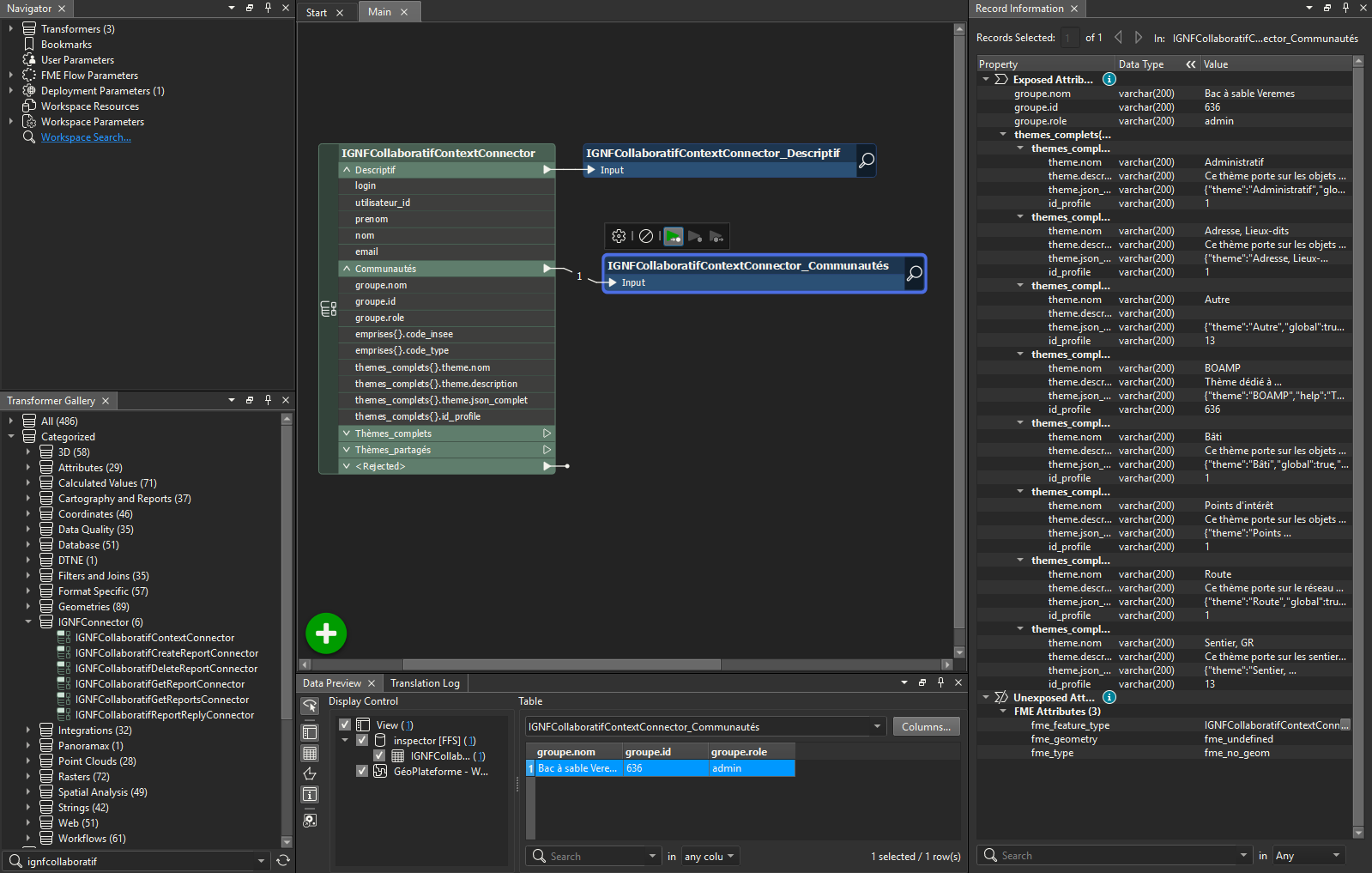Toggle the table view icon in Data Preview
This screenshot has width=1372, height=873.
[310, 753]
